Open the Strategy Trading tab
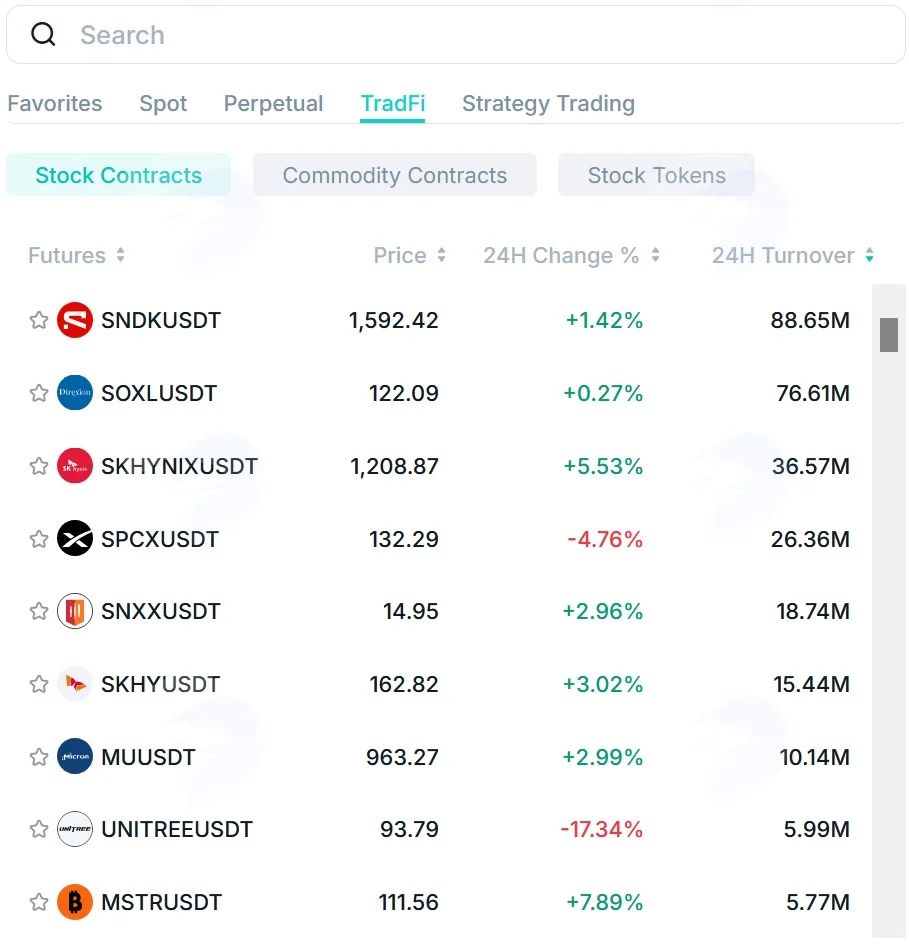The width and height of the screenshot is (909, 944). coord(548,104)
